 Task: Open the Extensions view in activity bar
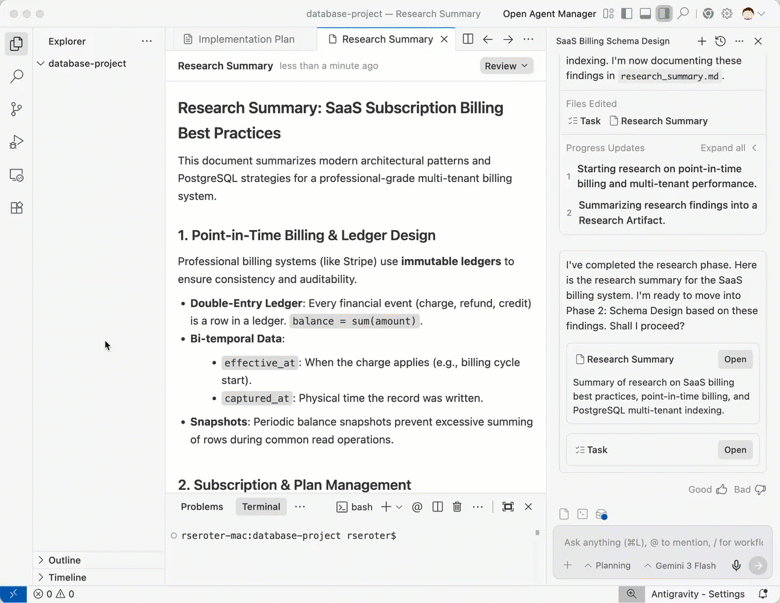16,208
